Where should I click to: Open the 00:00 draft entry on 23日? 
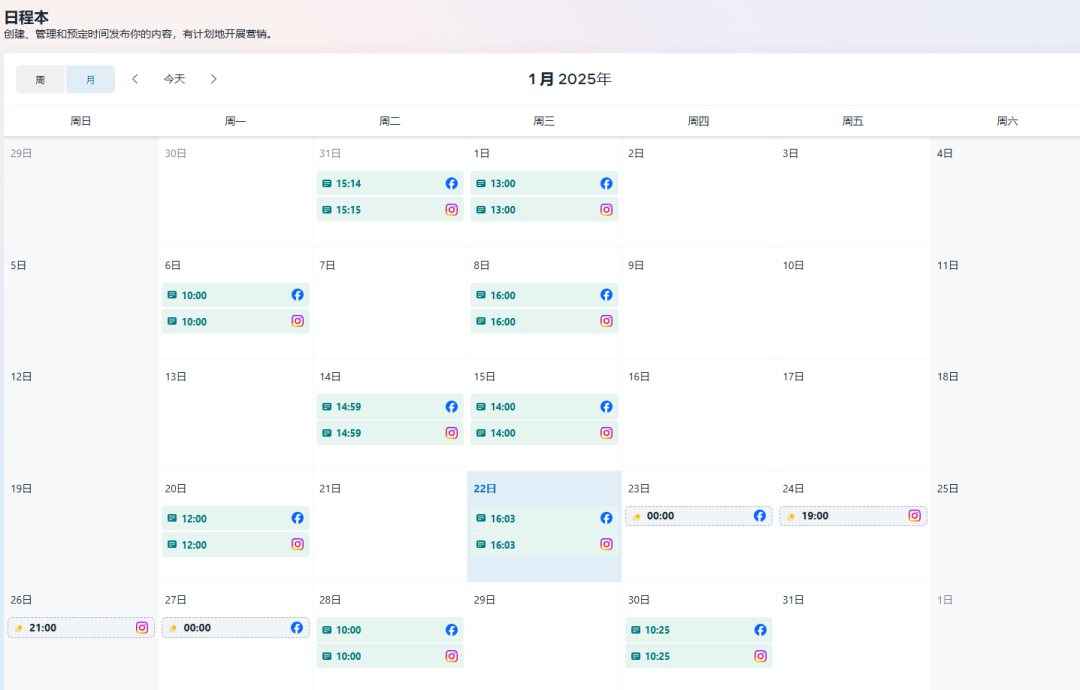click(690, 515)
